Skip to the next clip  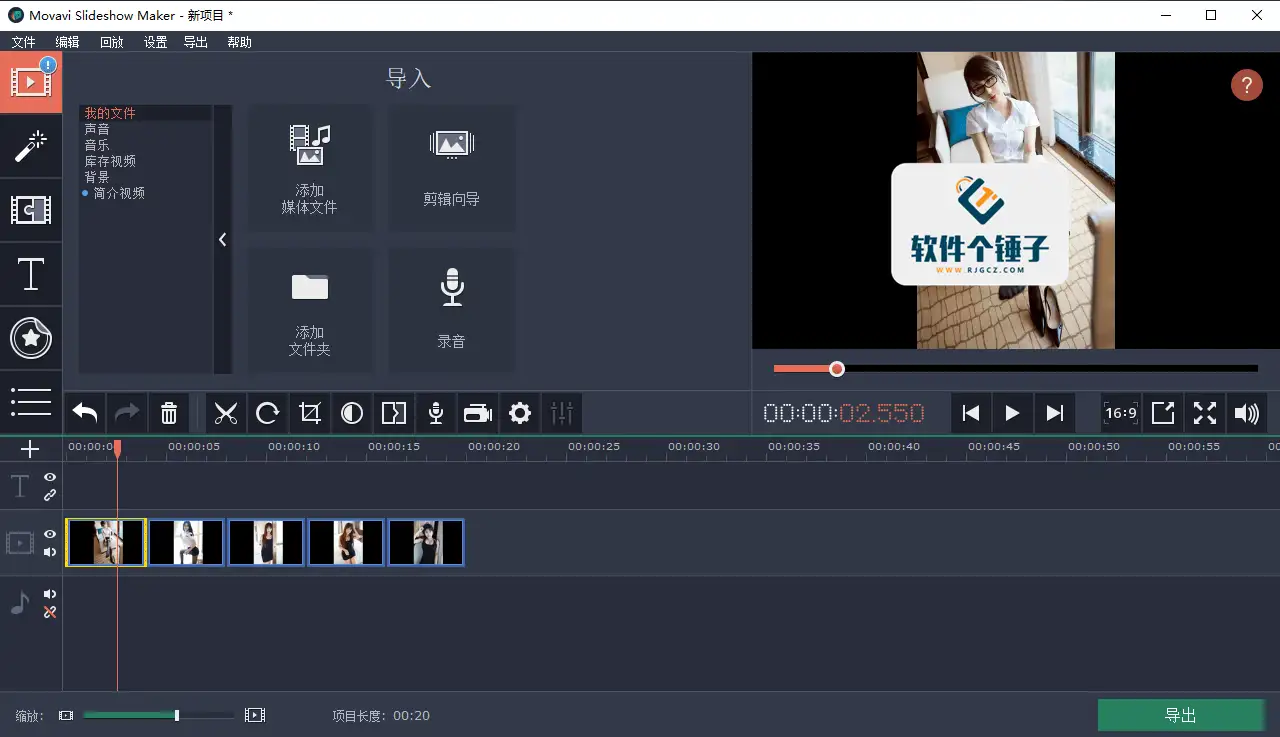(x=1054, y=413)
